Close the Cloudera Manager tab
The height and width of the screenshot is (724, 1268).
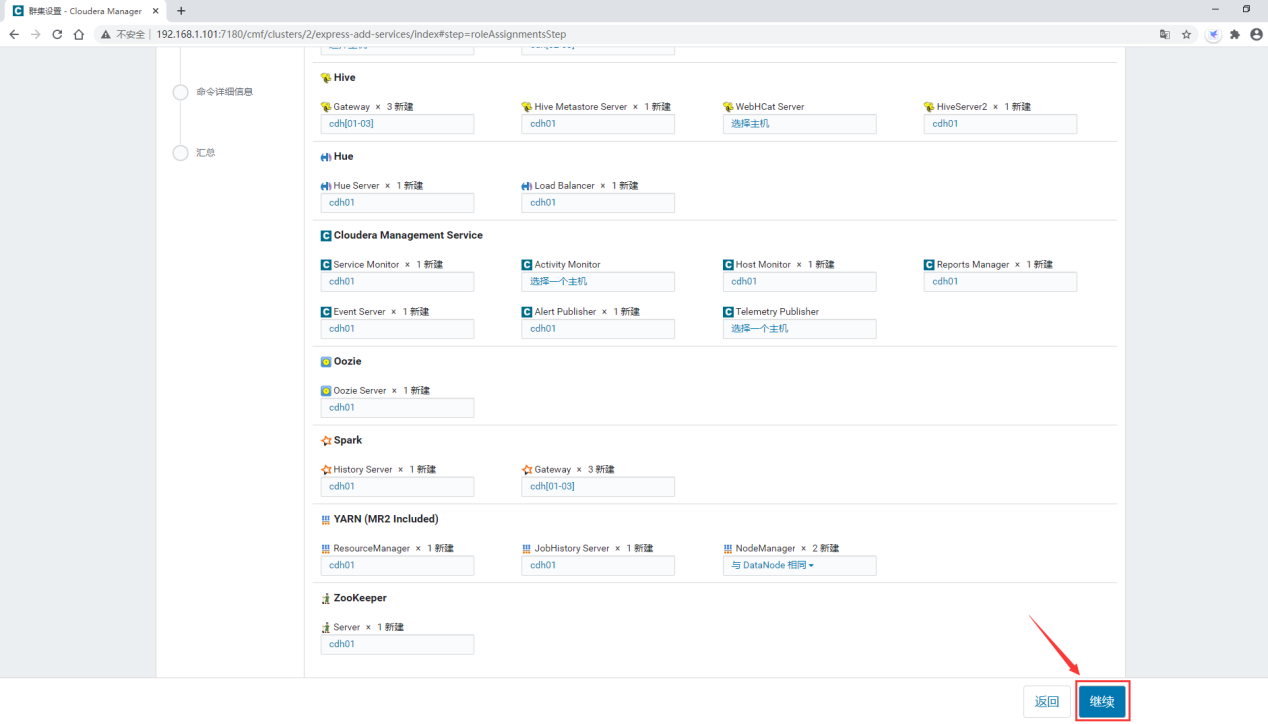pos(156,11)
